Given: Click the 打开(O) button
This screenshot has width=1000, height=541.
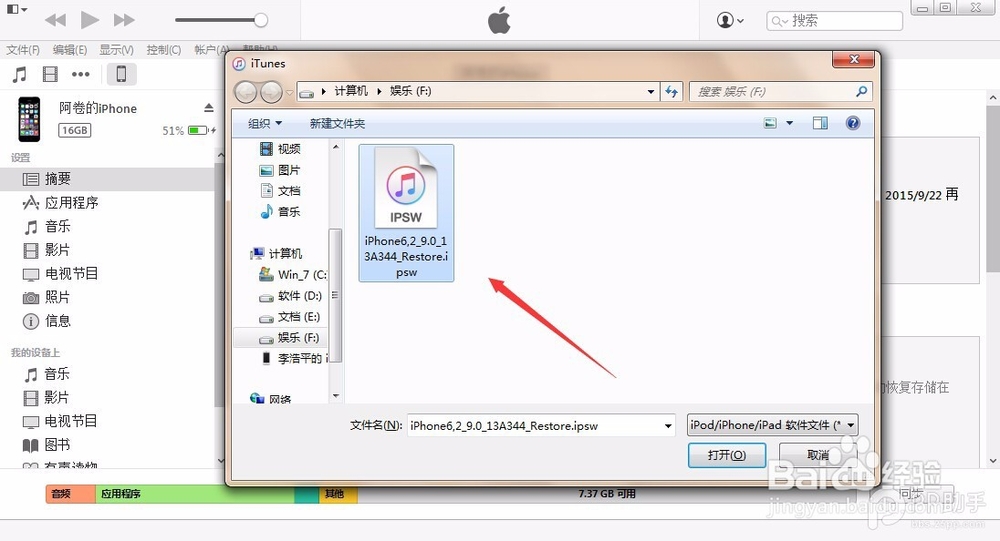Looking at the screenshot, I should [726, 455].
